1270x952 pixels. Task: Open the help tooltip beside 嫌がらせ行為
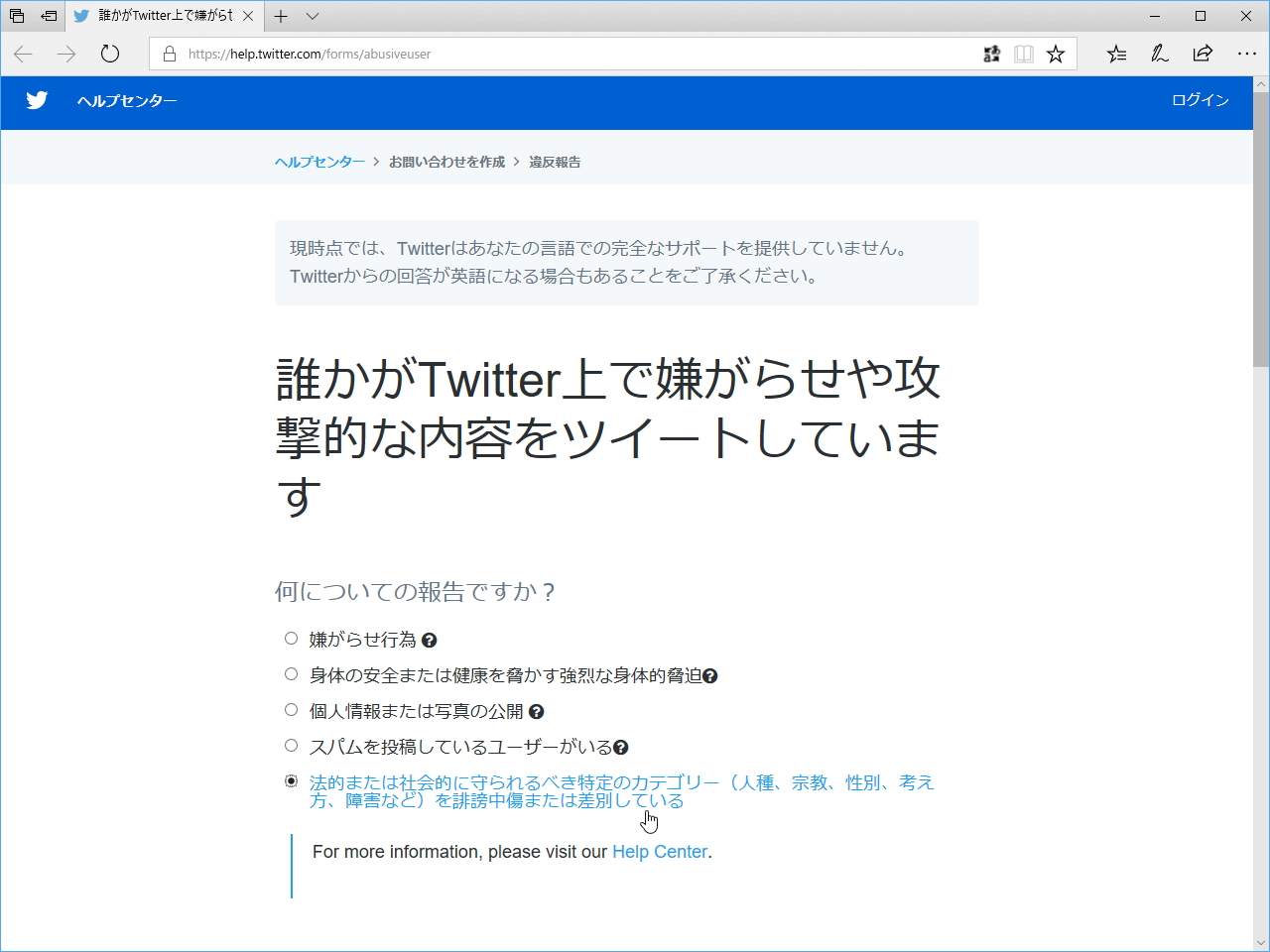pyautogui.click(x=429, y=640)
